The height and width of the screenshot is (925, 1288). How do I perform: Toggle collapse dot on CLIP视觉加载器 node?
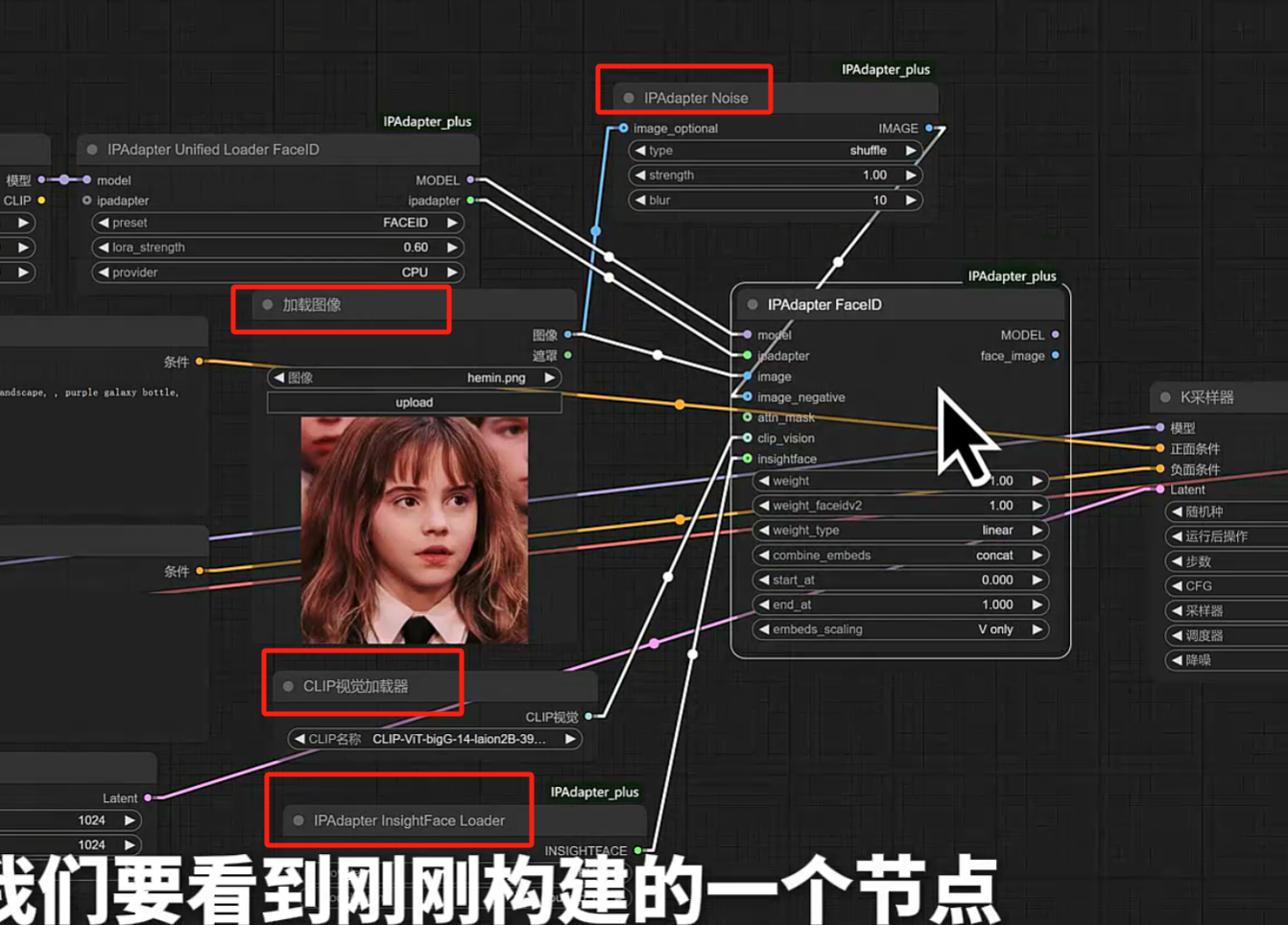(288, 686)
